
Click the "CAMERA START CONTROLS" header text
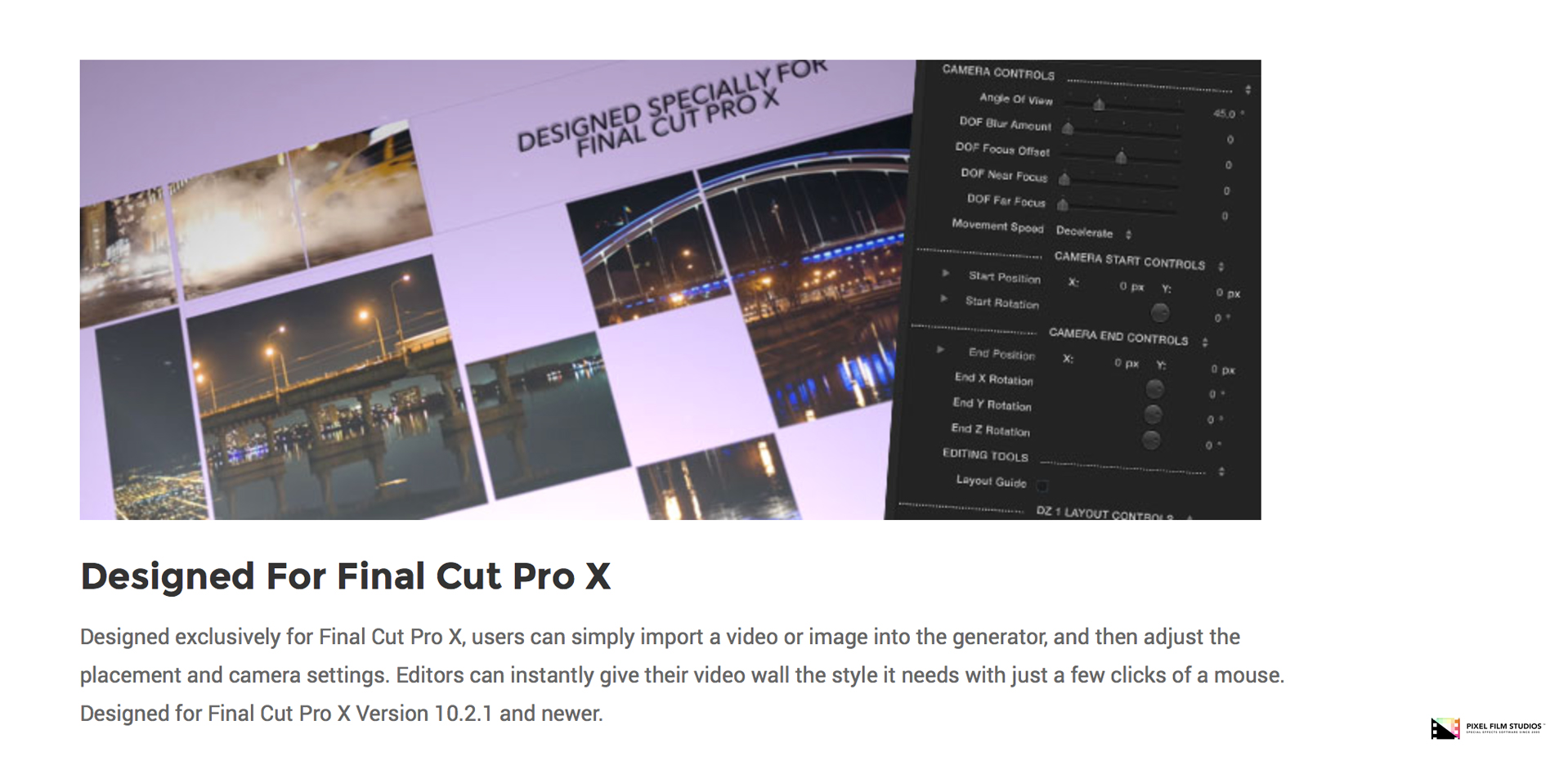(x=1130, y=261)
